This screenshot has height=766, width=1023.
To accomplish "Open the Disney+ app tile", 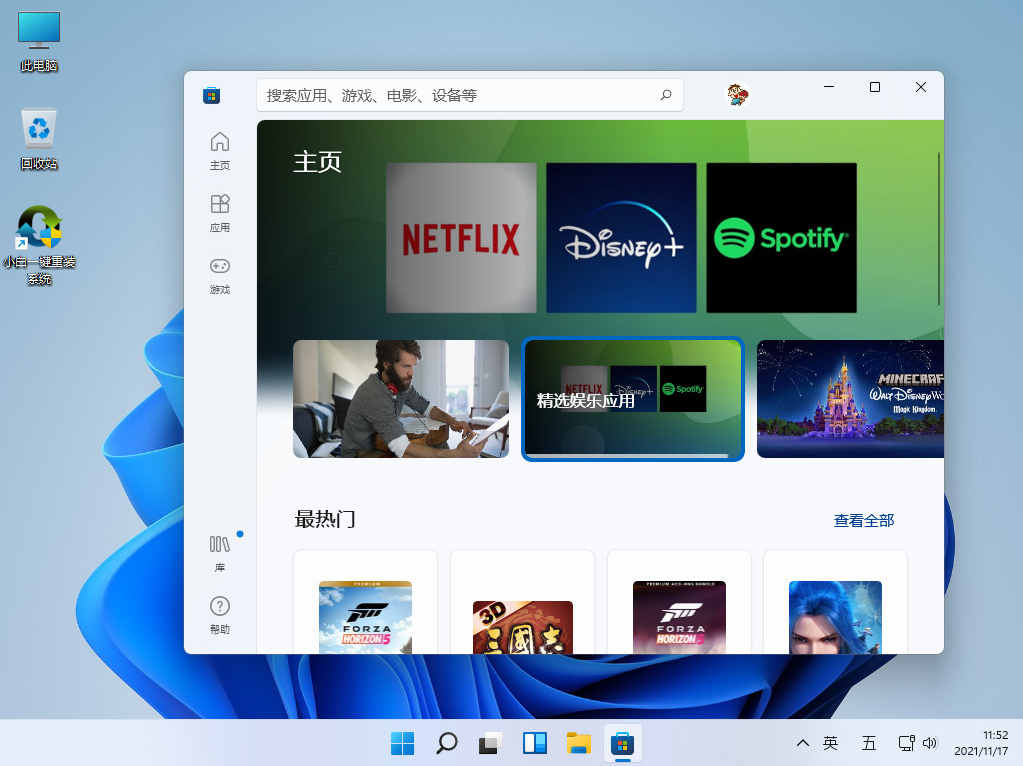I will pos(621,238).
